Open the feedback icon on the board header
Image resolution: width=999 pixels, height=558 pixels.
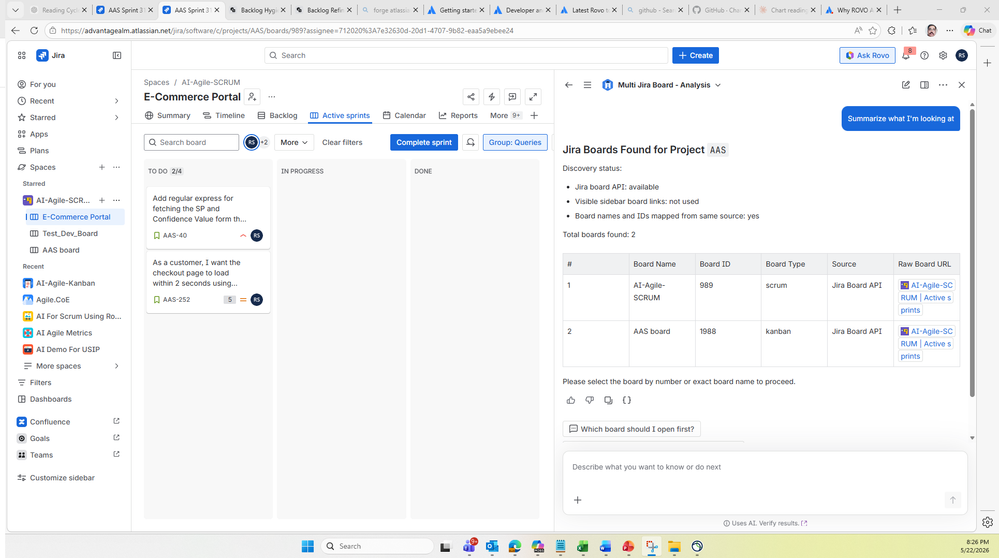512,97
